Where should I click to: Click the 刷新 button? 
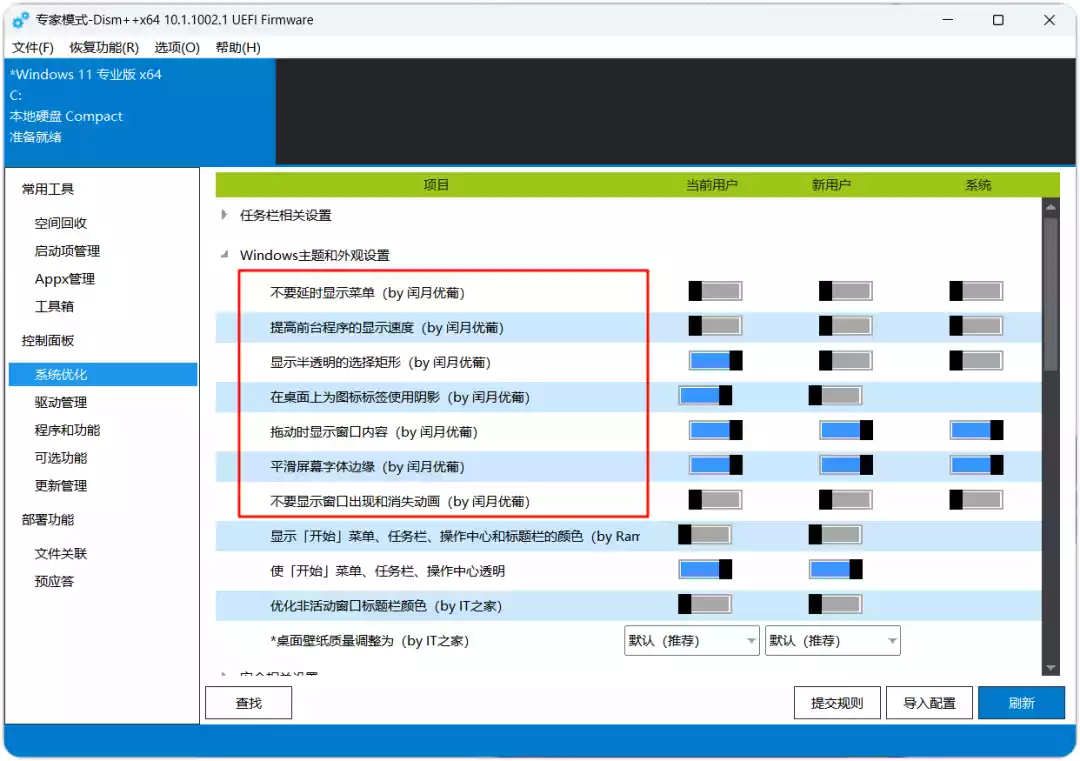click(1021, 703)
